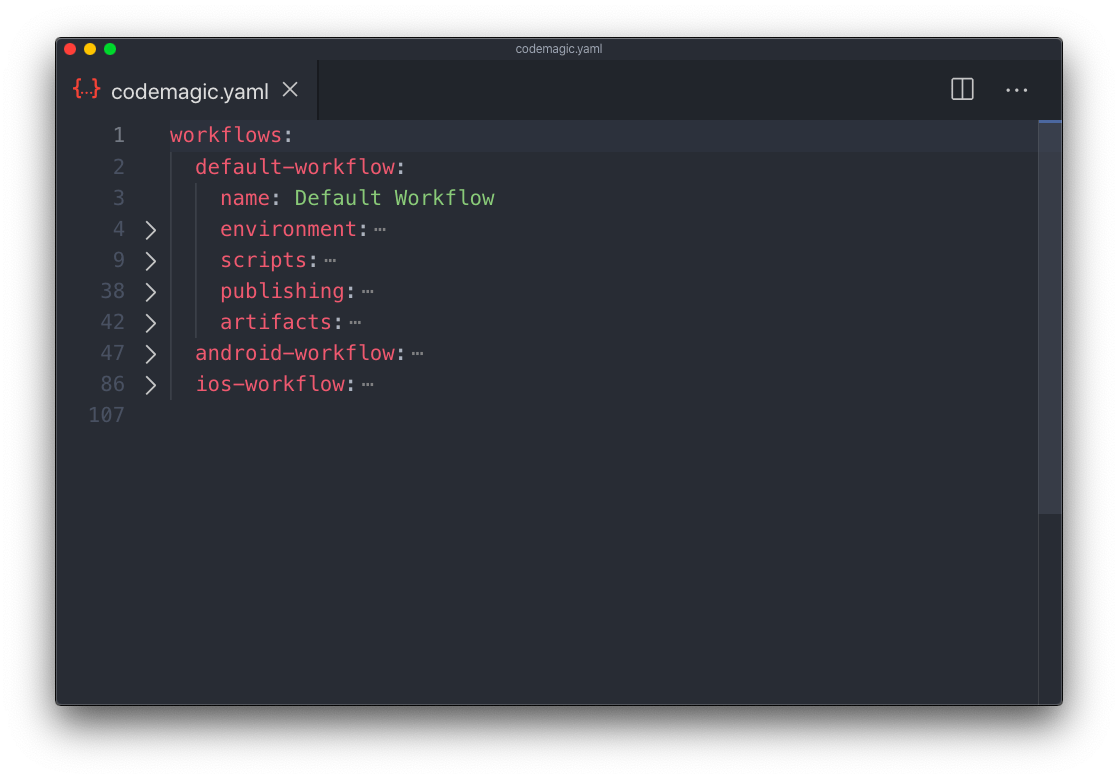Click the YAML braces icon on the tab
The height and width of the screenshot is (779, 1118).
[86, 90]
